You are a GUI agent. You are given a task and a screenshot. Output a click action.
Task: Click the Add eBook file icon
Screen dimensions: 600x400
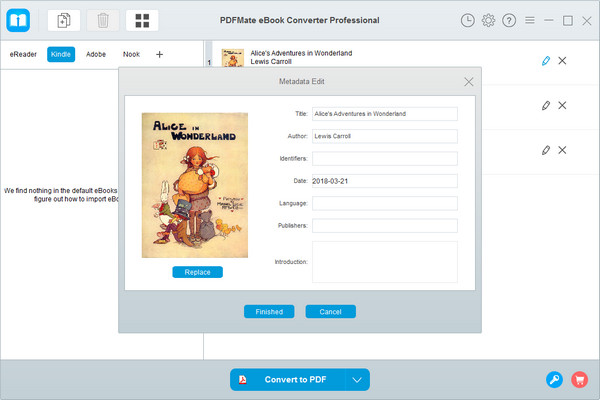click(64, 20)
